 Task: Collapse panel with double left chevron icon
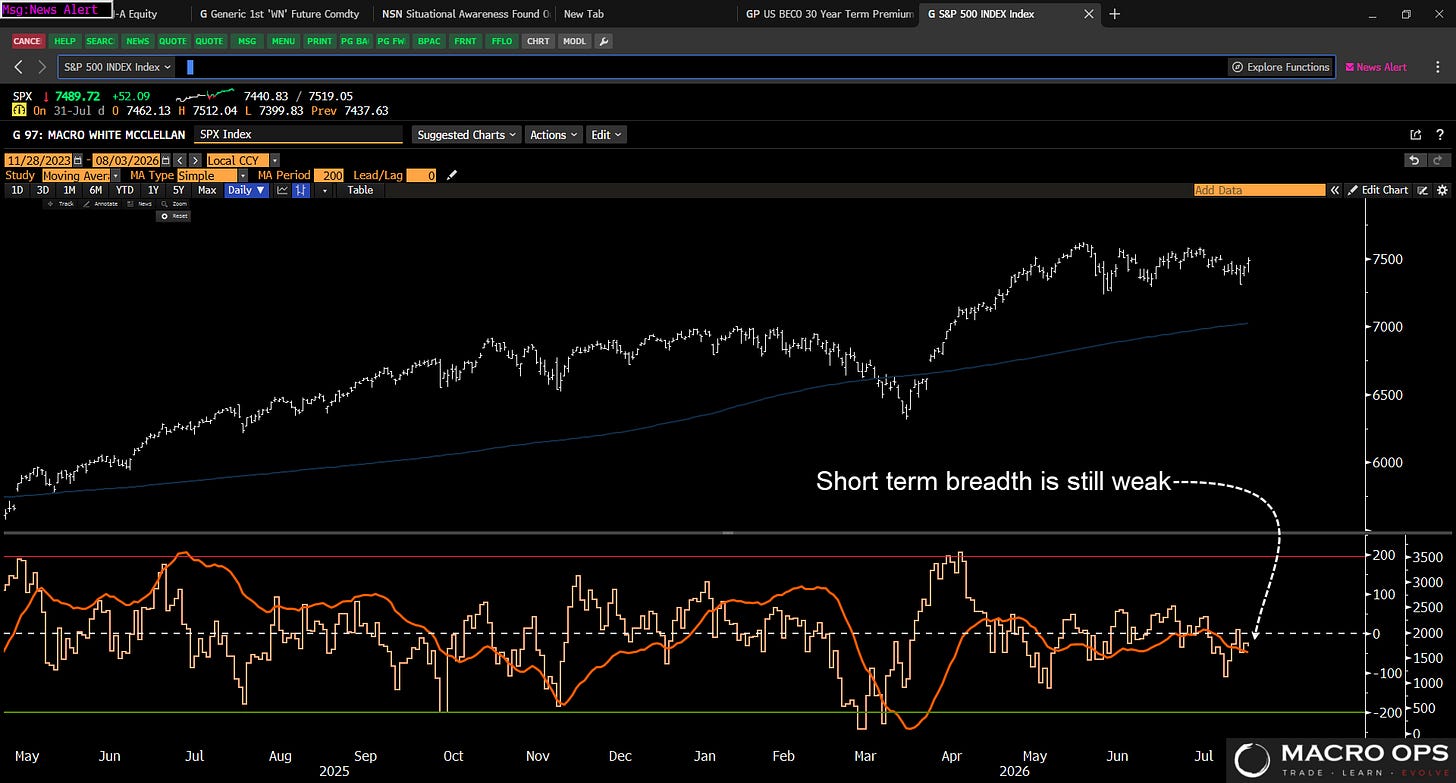tap(1334, 190)
